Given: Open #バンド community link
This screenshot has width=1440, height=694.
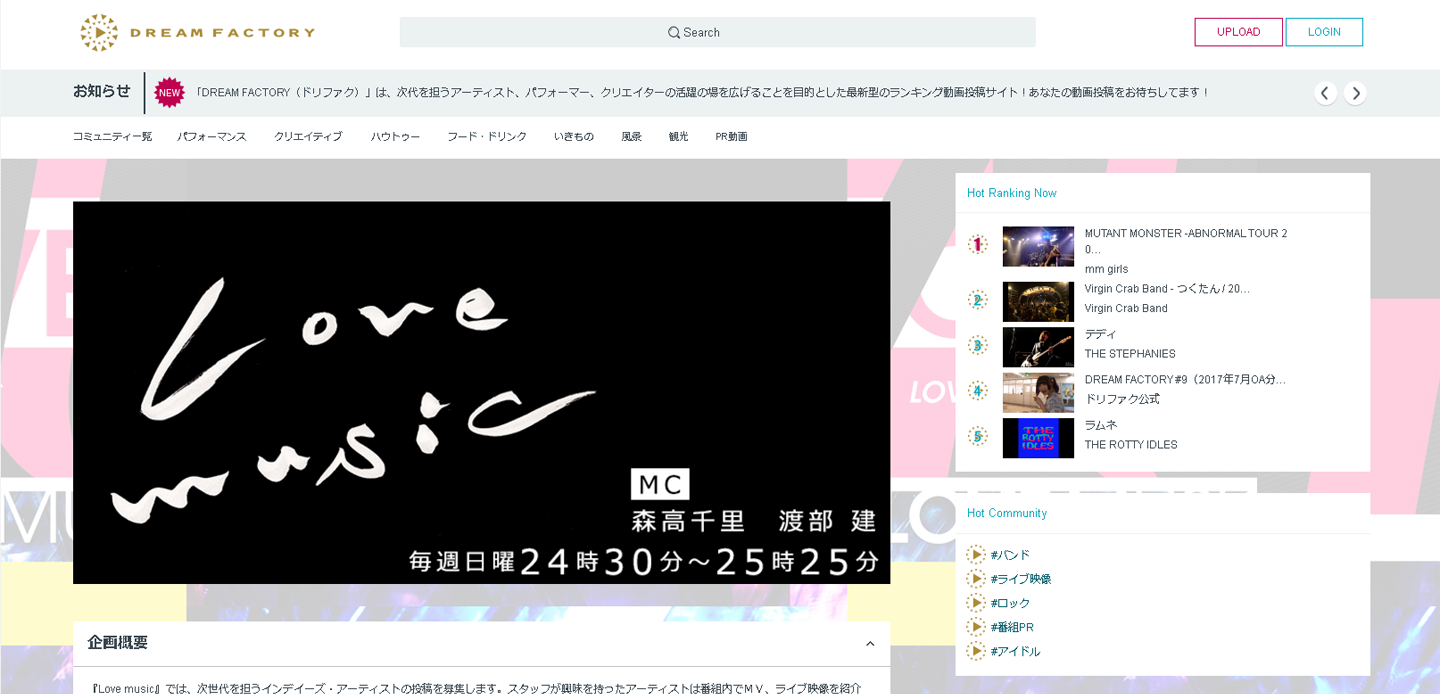Looking at the screenshot, I should (x=1010, y=555).
